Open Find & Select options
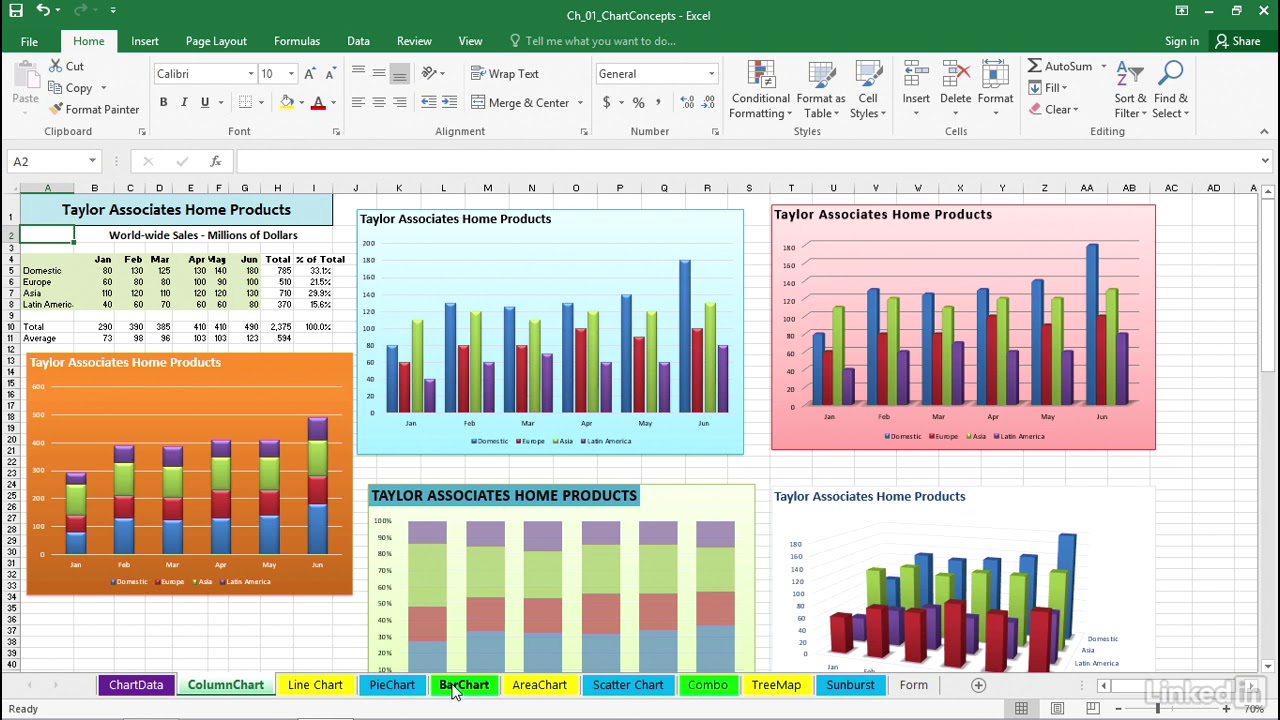This screenshot has height=720, width=1280. coord(1170,90)
